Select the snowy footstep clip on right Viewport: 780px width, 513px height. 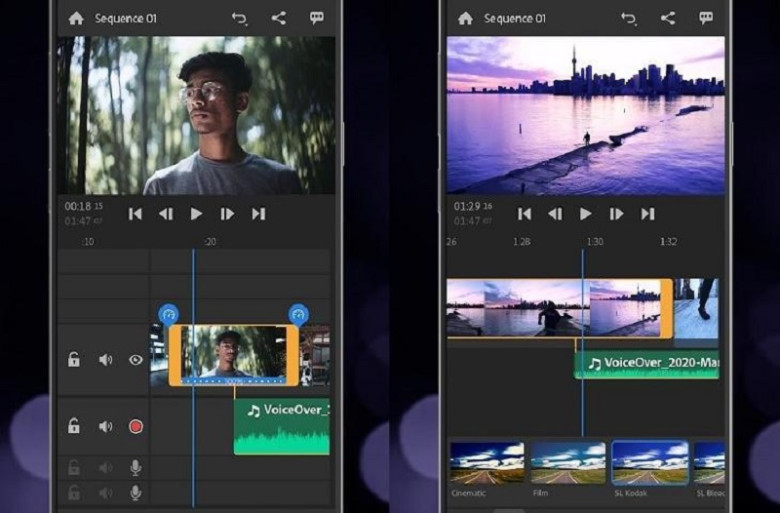point(696,309)
